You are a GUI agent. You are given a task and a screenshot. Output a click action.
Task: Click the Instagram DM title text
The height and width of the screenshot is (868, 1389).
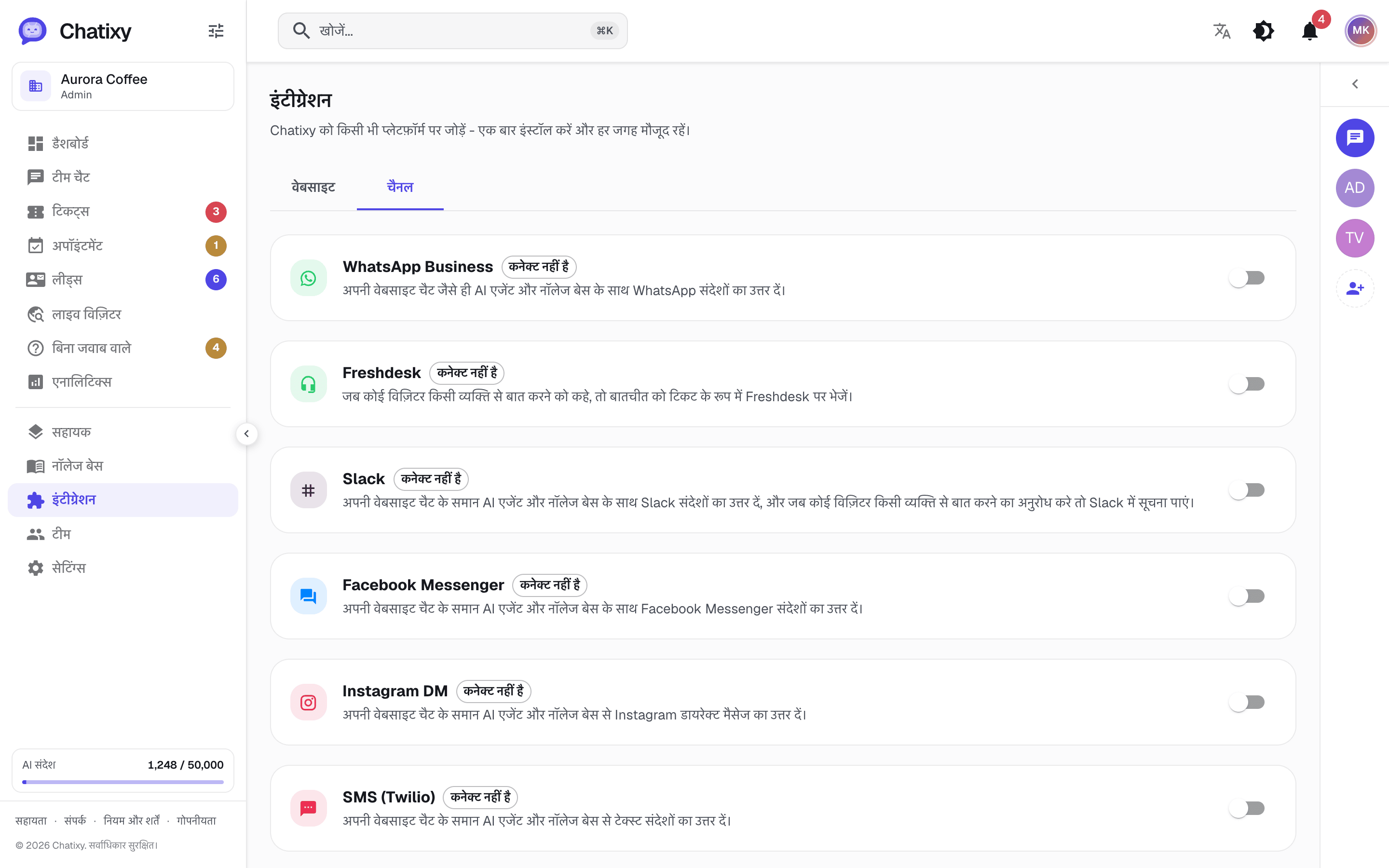(x=395, y=691)
